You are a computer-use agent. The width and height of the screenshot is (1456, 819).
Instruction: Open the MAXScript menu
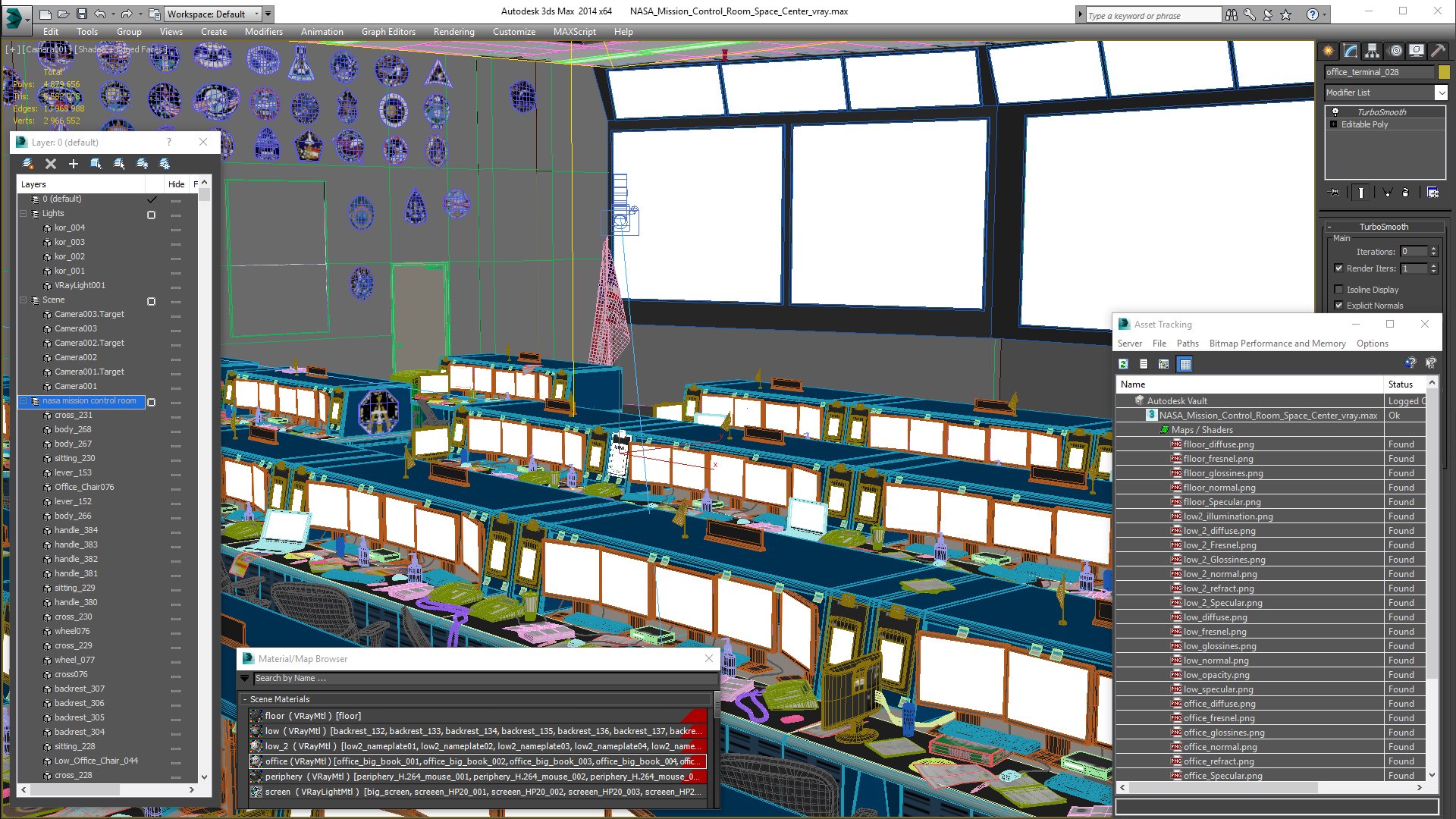[x=574, y=32]
